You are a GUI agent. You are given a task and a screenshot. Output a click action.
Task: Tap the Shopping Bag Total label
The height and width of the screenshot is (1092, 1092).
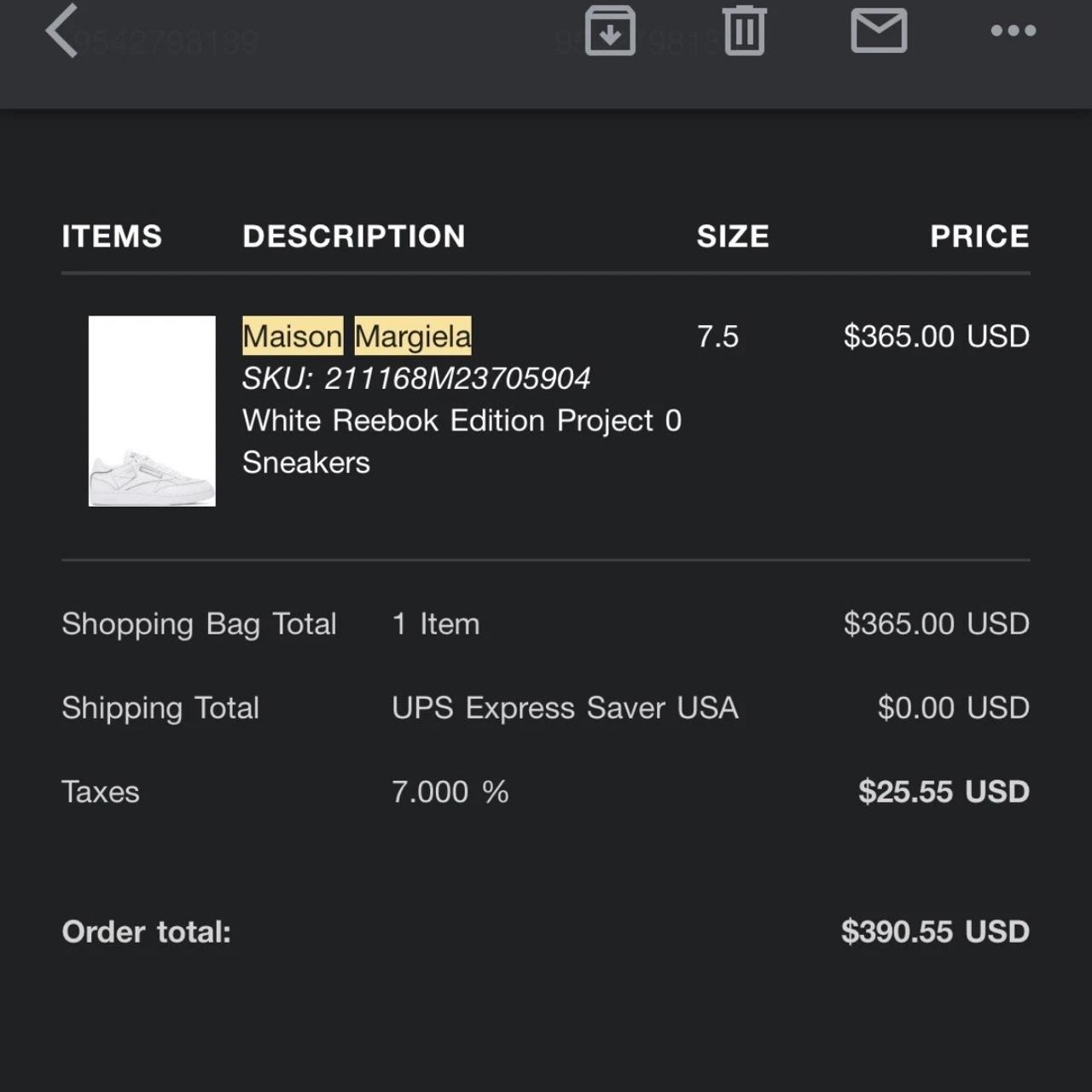[x=199, y=624]
